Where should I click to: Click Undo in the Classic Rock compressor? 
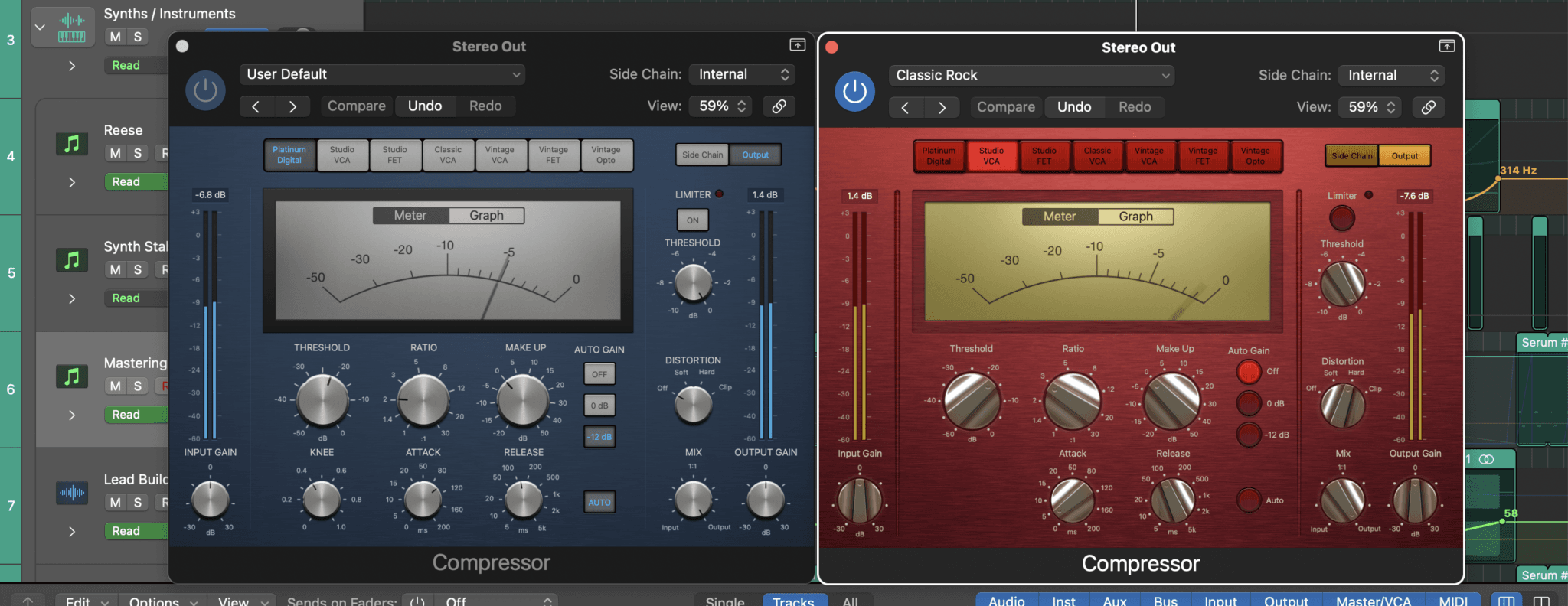coord(1073,107)
